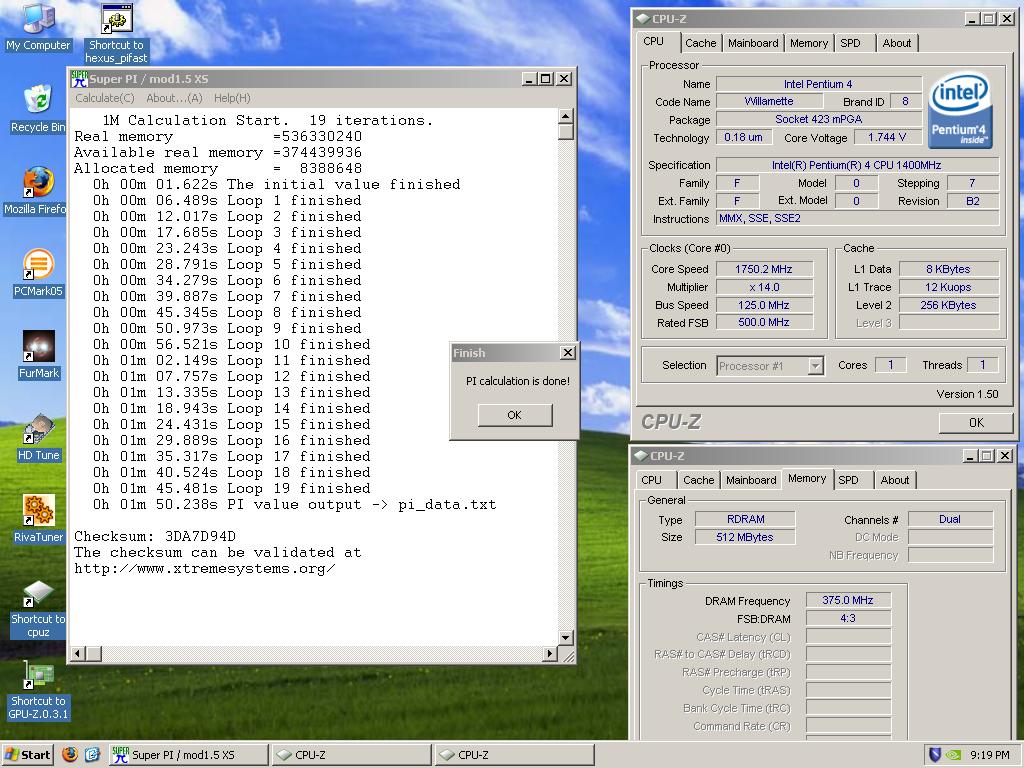Switch to Super PI taskbar button
The height and width of the screenshot is (768, 1024).
[189, 755]
